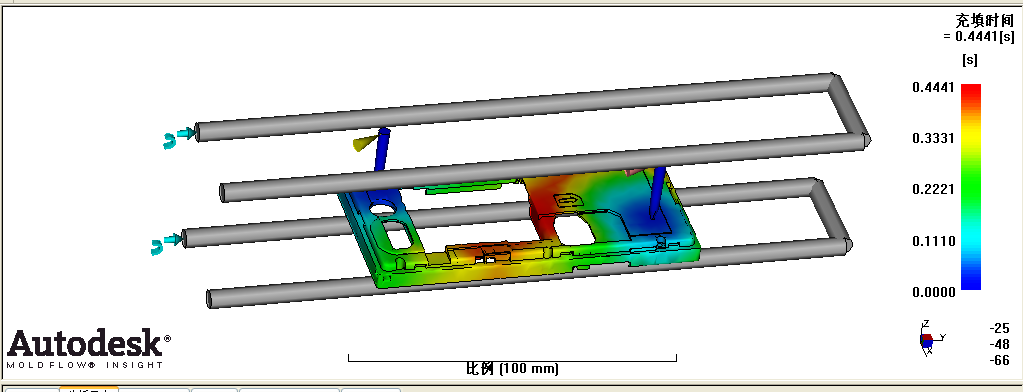The image size is (1023, 392).
Task: Click legend value 0.1110
Action: click(934, 241)
